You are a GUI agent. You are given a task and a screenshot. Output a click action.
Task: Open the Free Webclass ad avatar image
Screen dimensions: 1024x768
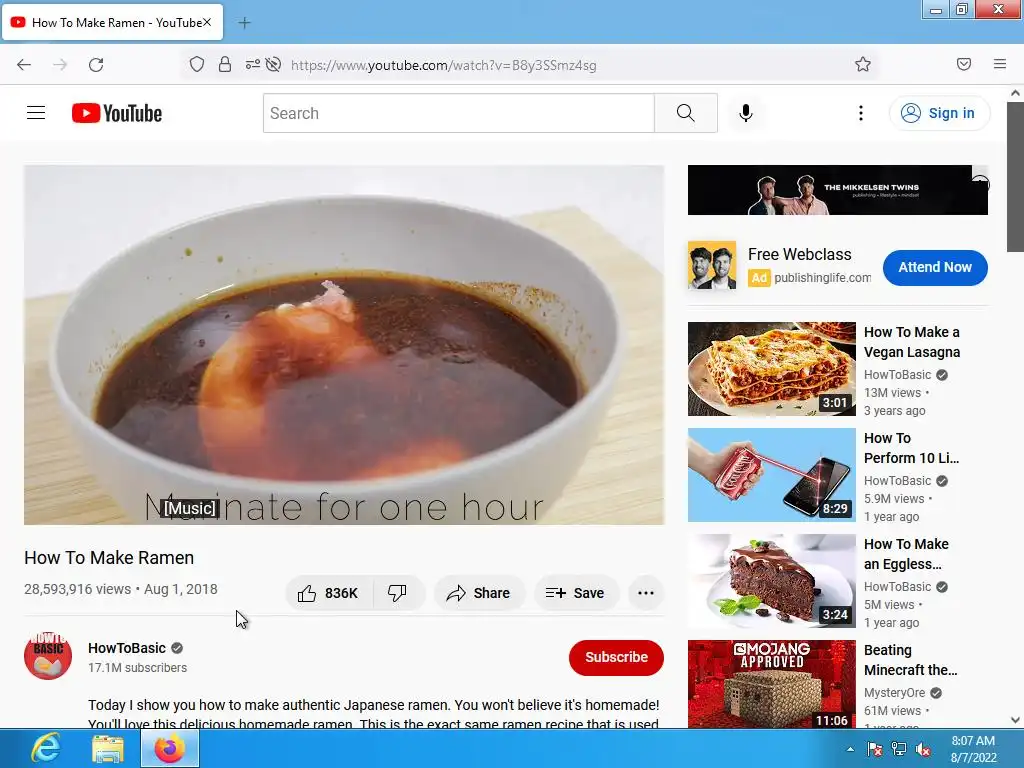click(712, 265)
